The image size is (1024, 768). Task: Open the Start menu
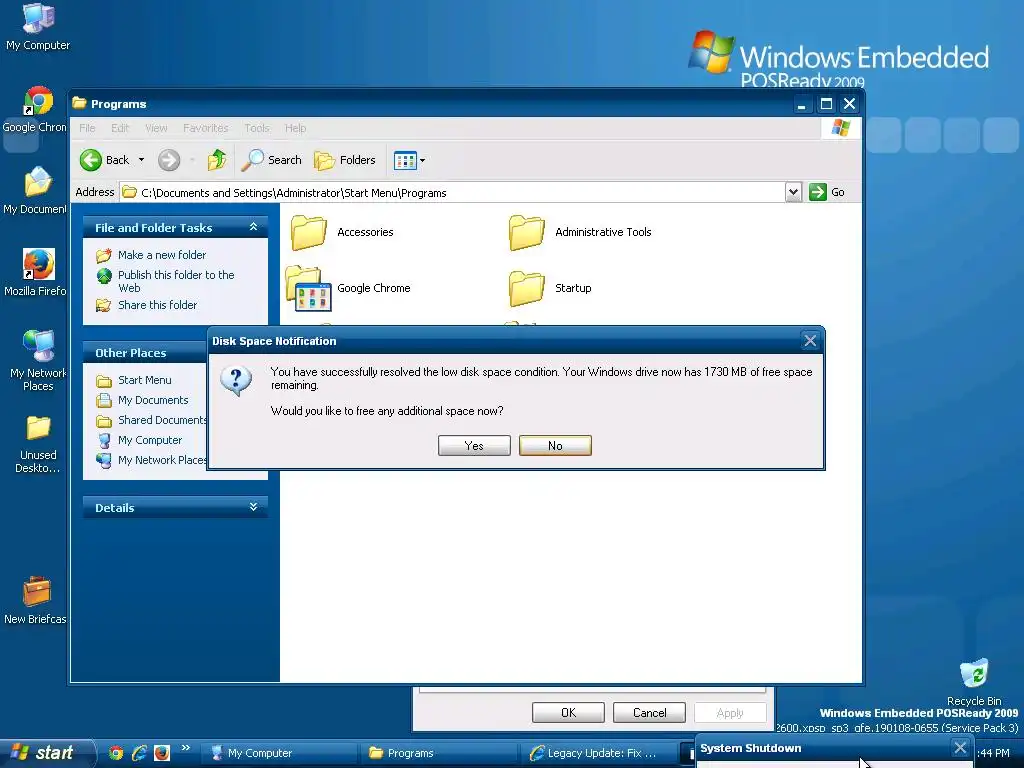(46, 753)
